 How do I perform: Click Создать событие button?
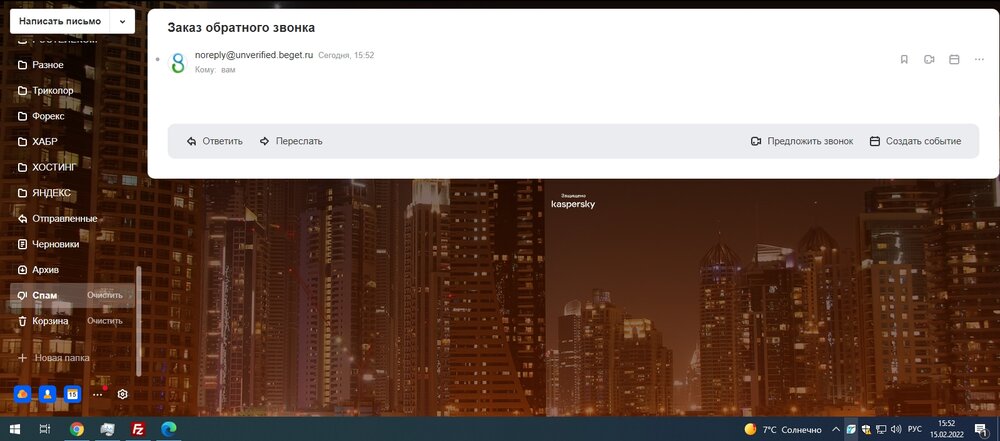tap(915, 141)
